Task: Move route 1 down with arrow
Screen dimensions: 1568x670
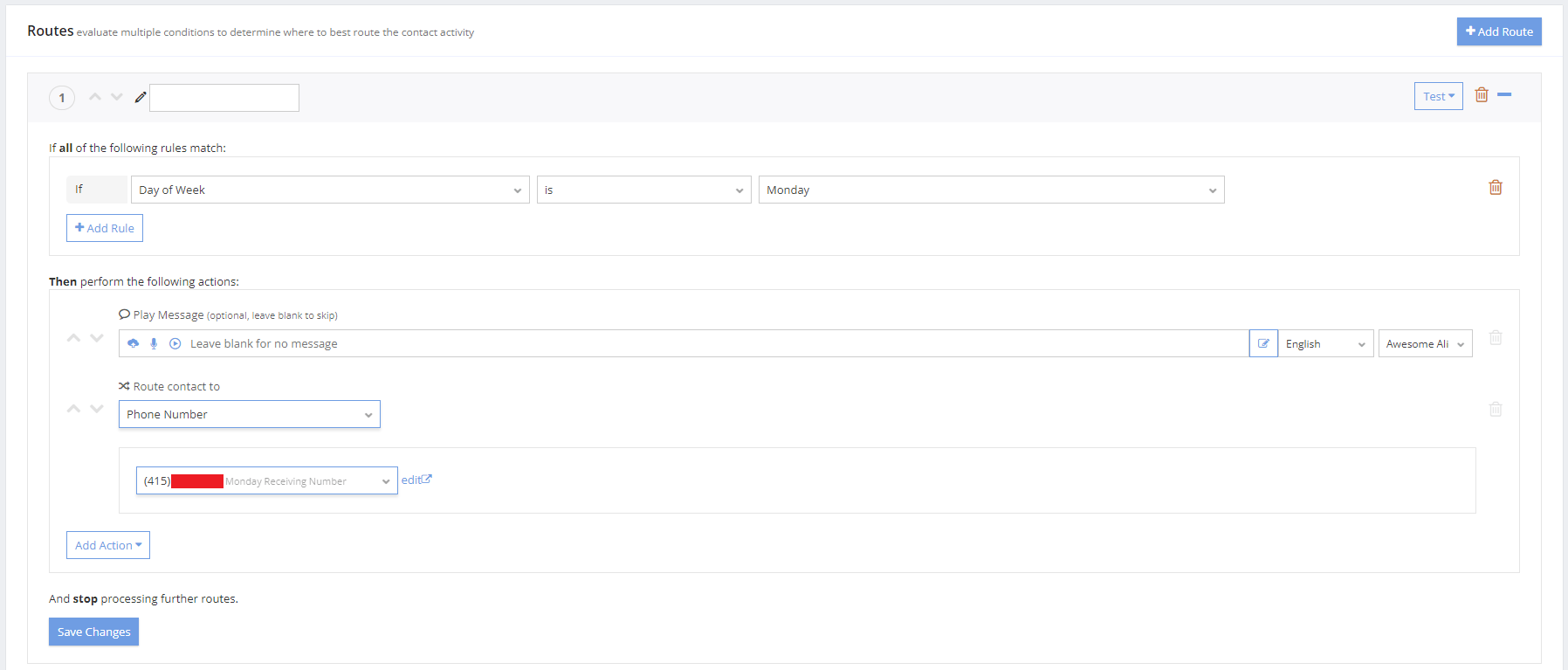Action: [x=117, y=97]
